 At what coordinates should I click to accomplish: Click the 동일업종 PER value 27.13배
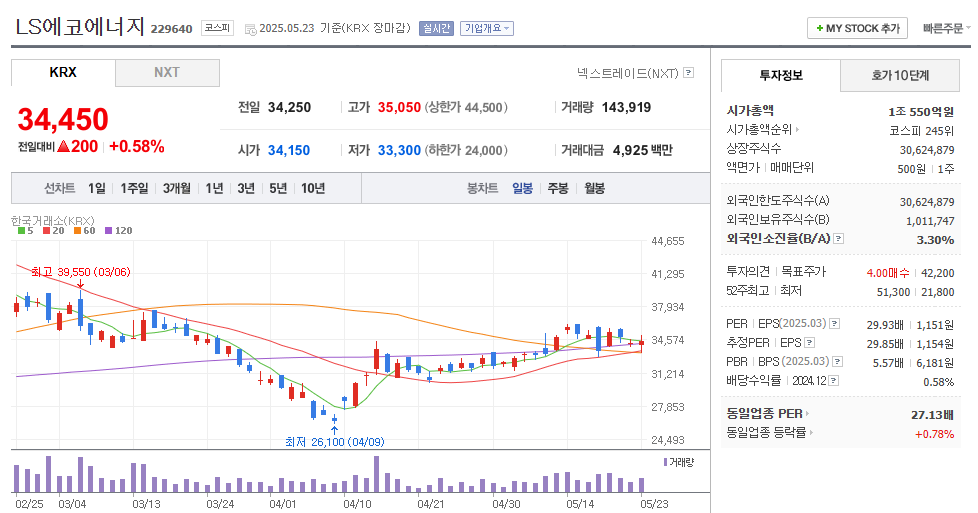click(x=932, y=414)
